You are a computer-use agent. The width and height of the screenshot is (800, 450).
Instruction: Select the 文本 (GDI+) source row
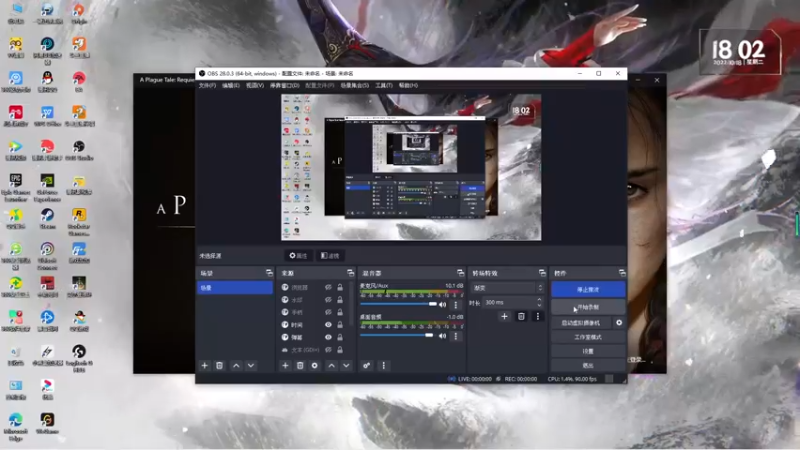[x=313, y=350]
